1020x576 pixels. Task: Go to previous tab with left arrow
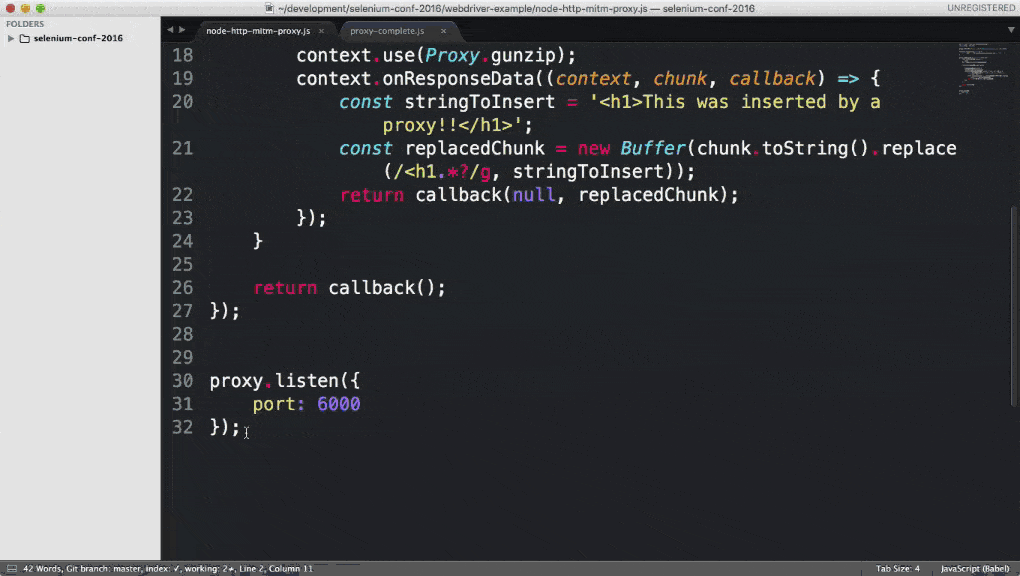click(x=170, y=30)
